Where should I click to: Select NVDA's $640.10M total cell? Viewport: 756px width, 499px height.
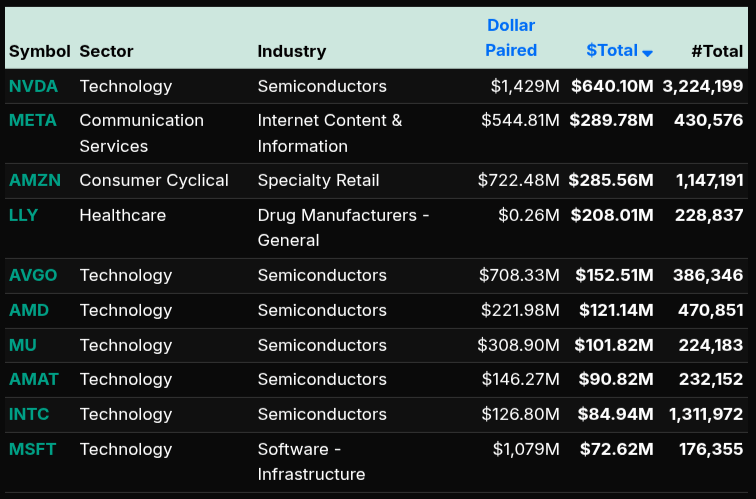[x=612, y=86]
